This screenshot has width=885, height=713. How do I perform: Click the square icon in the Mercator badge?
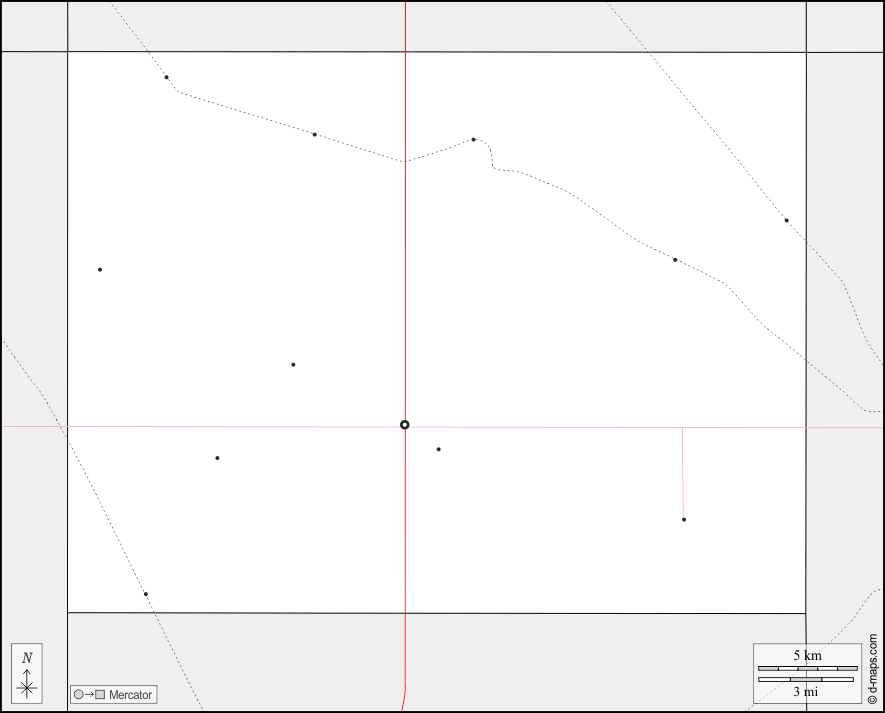pyautogui.click(x=100, y=695)
